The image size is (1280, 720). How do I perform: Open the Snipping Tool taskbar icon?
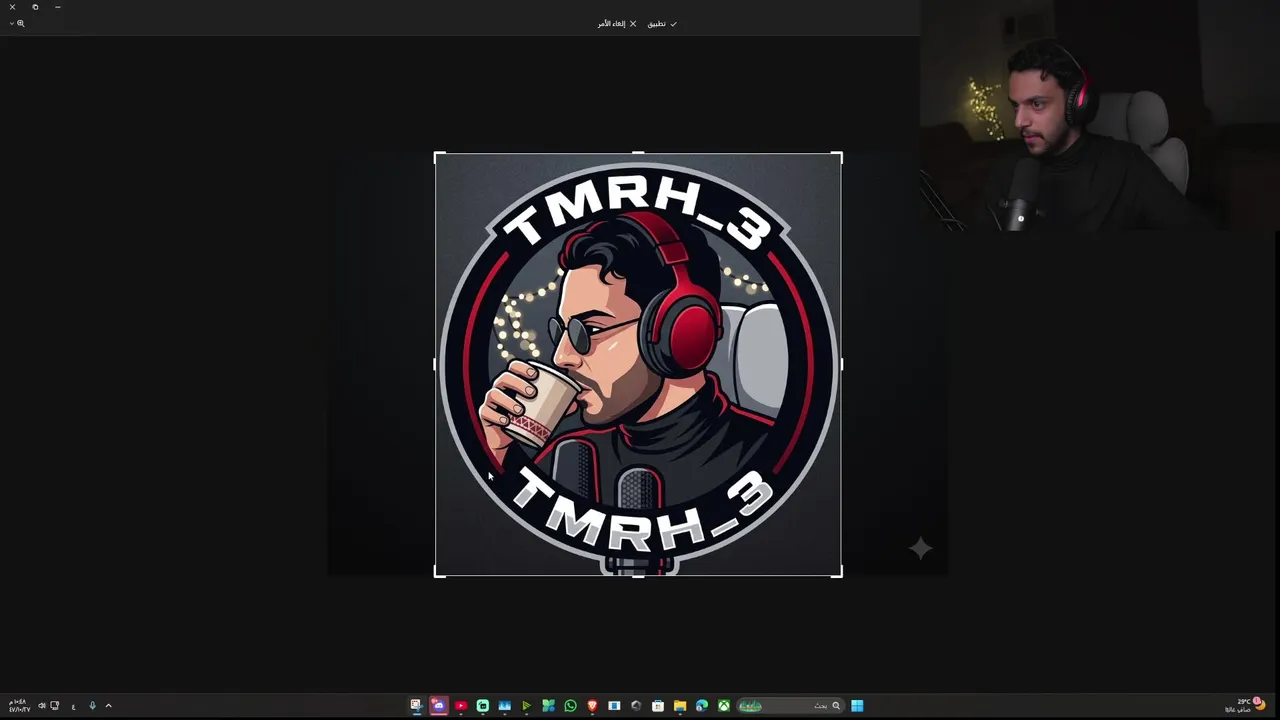pyautogui.click(x=415, y=705)
